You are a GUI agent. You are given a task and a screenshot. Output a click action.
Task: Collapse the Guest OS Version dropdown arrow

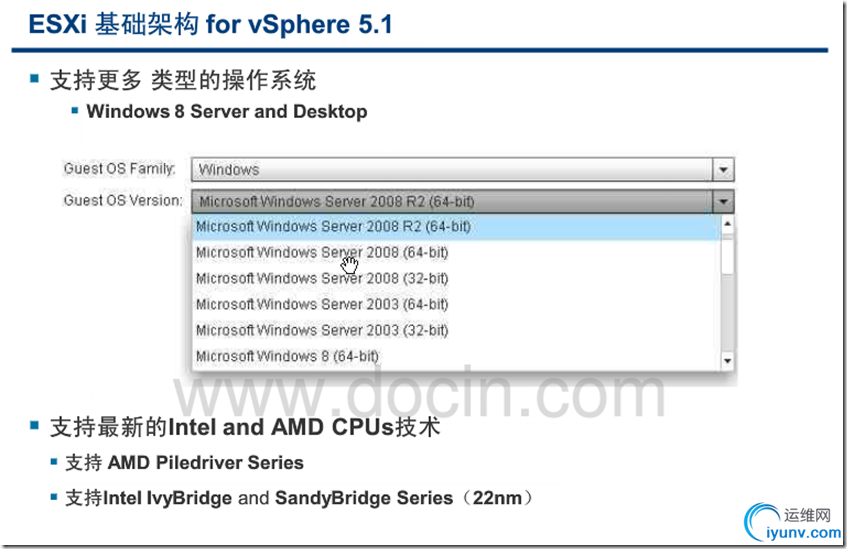723,202
